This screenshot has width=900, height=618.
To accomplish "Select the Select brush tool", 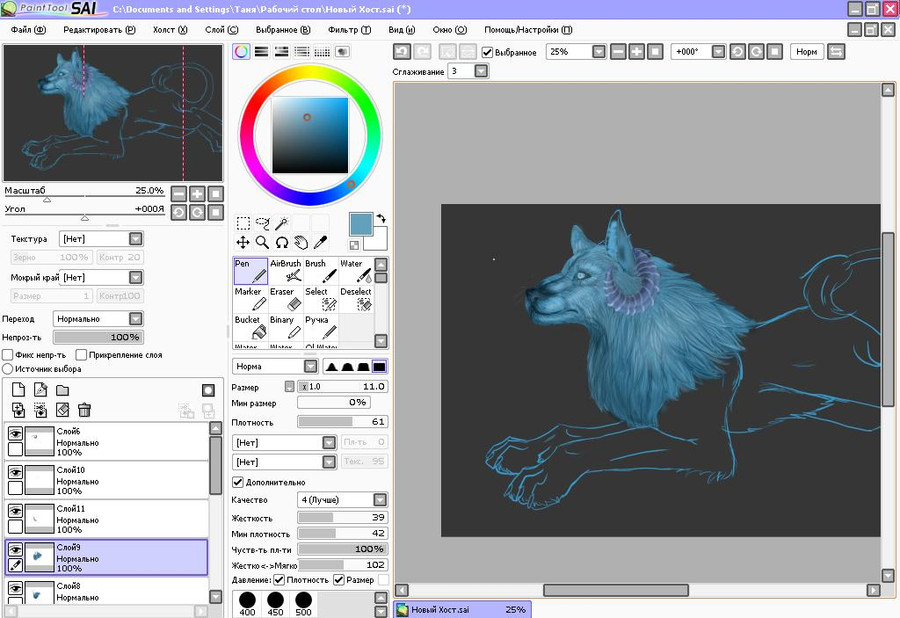I will [x=321, y=299].
